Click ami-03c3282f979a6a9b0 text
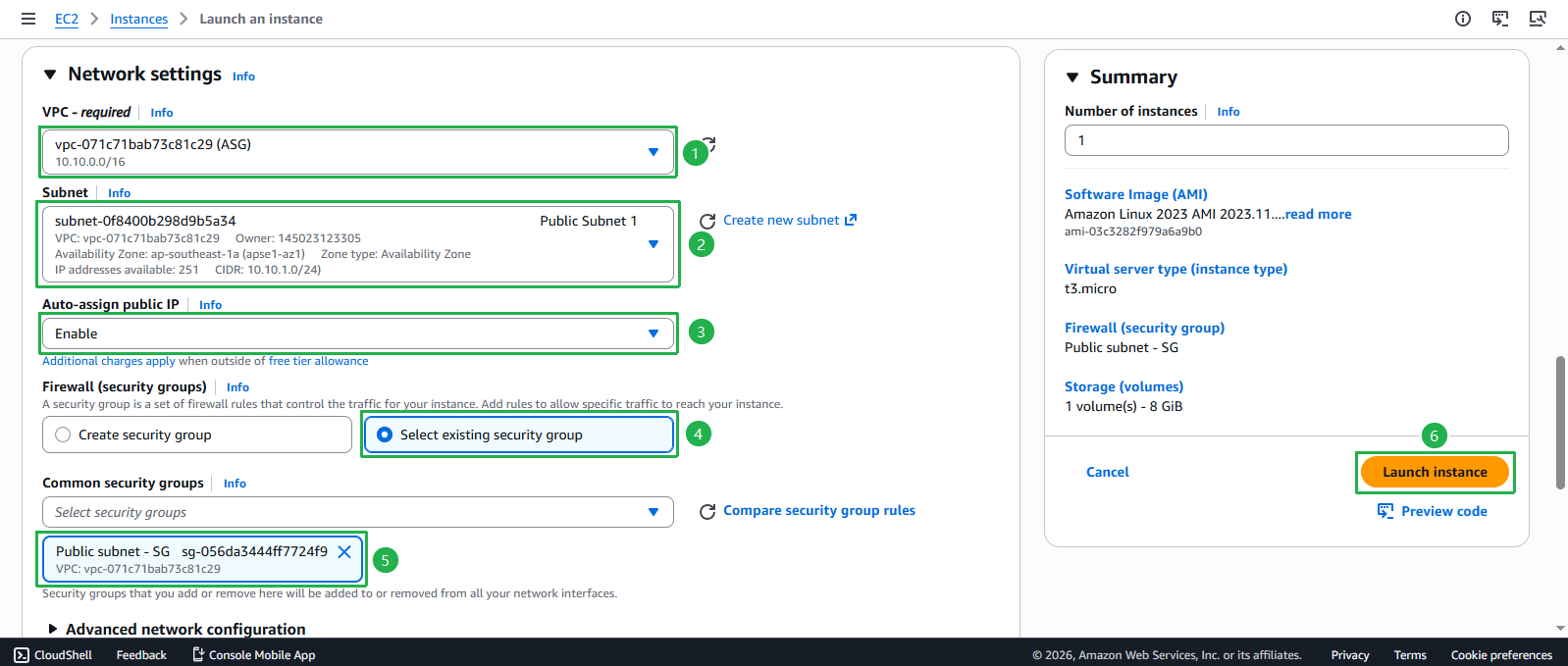 (x=1133, y=231)
